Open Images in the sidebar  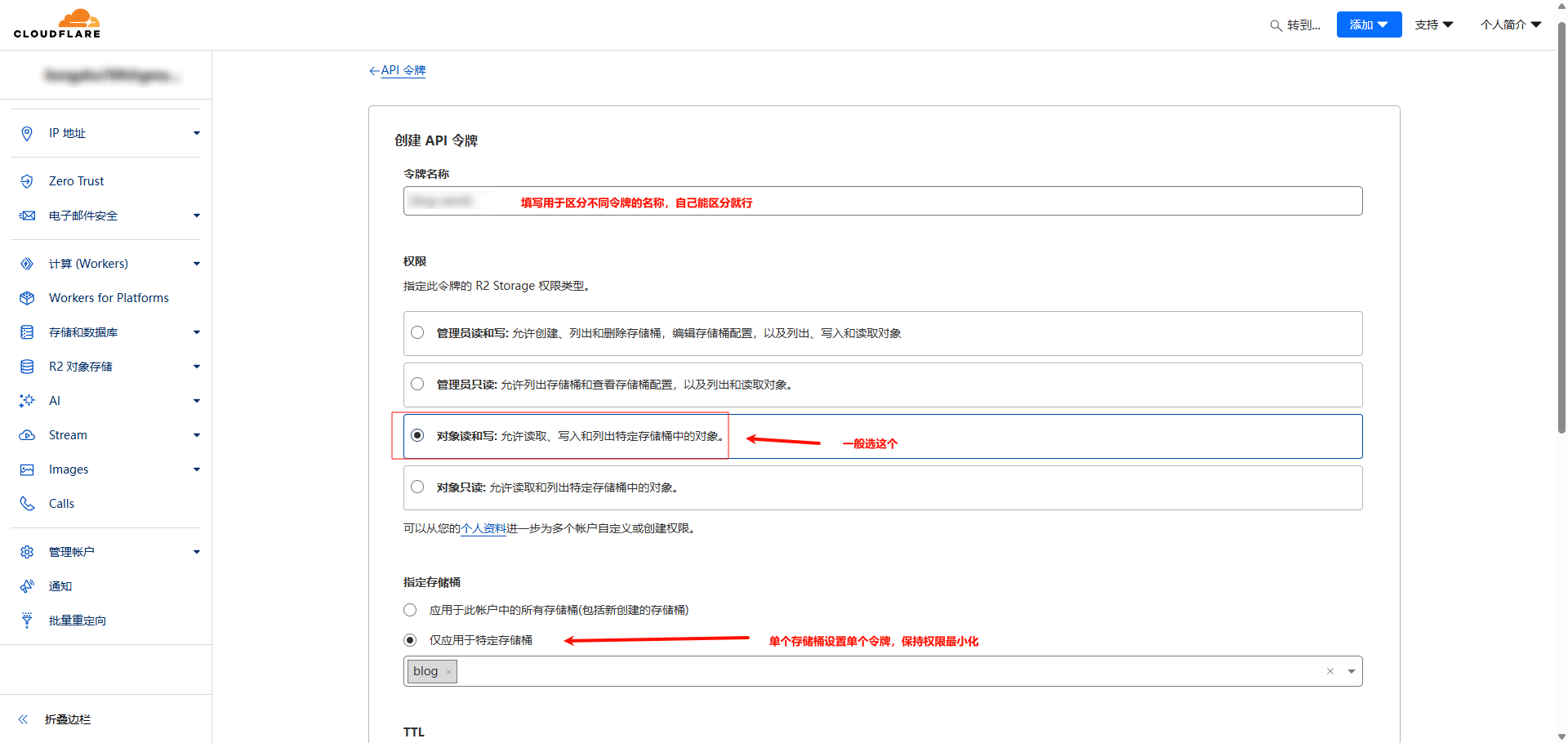[x=69, y=469]
